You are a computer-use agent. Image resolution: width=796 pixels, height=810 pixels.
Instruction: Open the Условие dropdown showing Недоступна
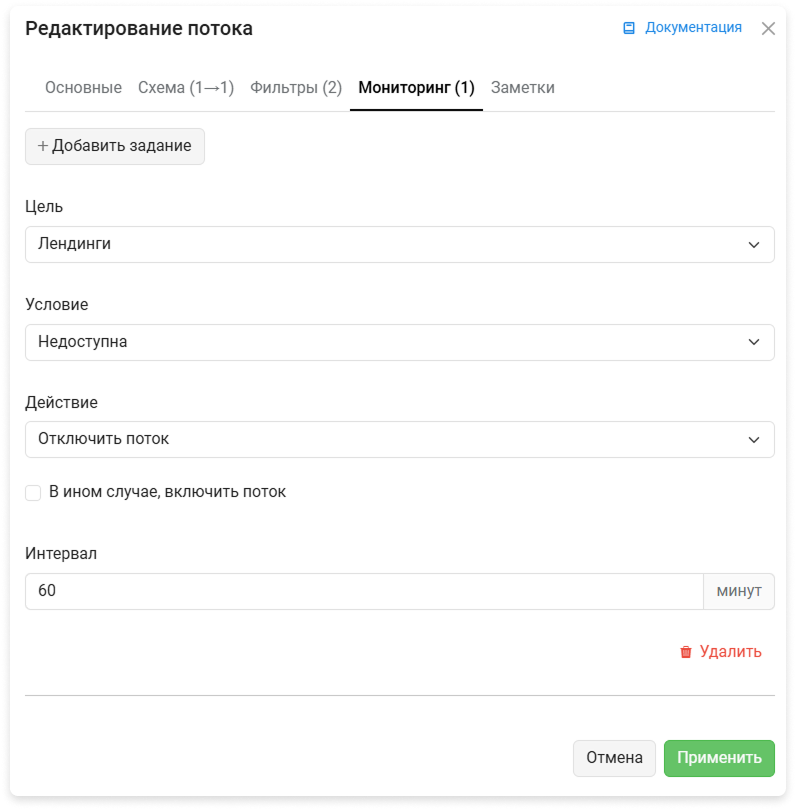pyautogui.click(x=400, y=342)
